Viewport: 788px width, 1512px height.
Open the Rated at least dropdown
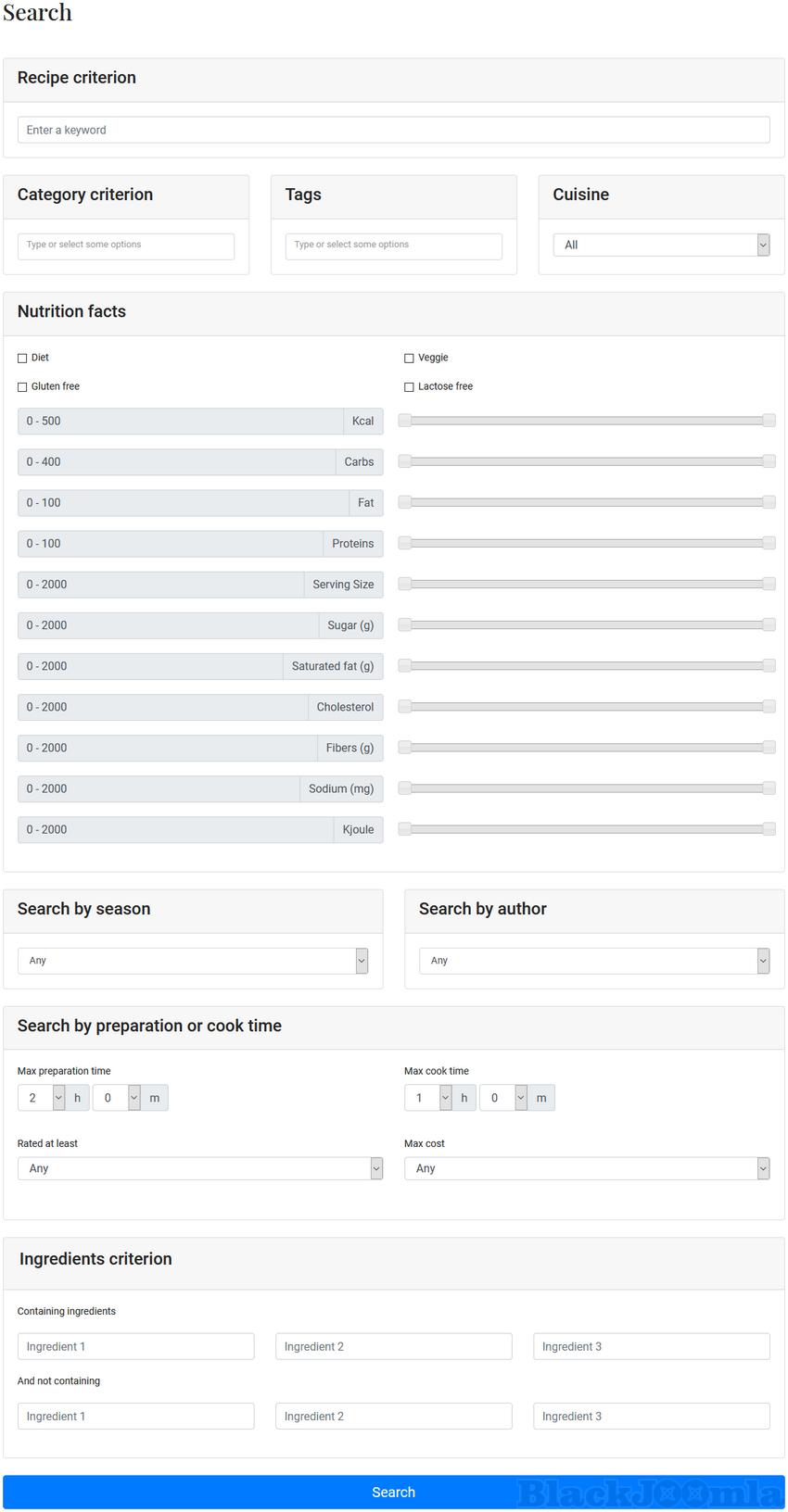200,1168
